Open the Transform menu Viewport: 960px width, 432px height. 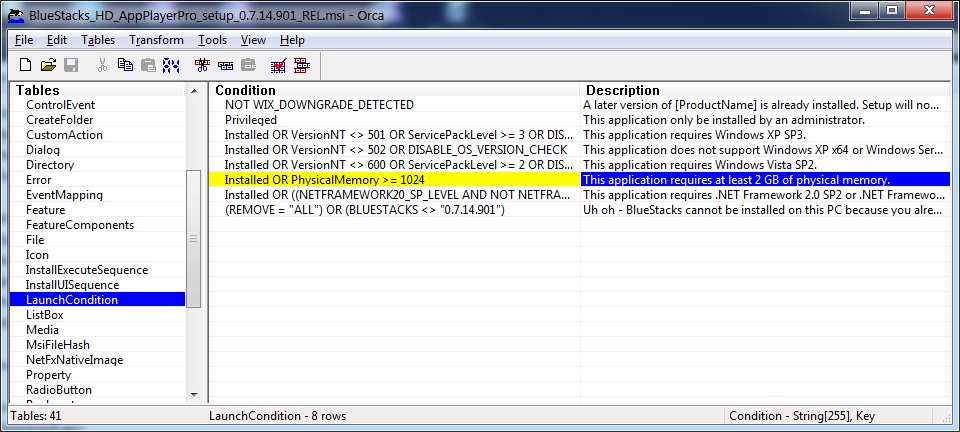tap(156, 40)
